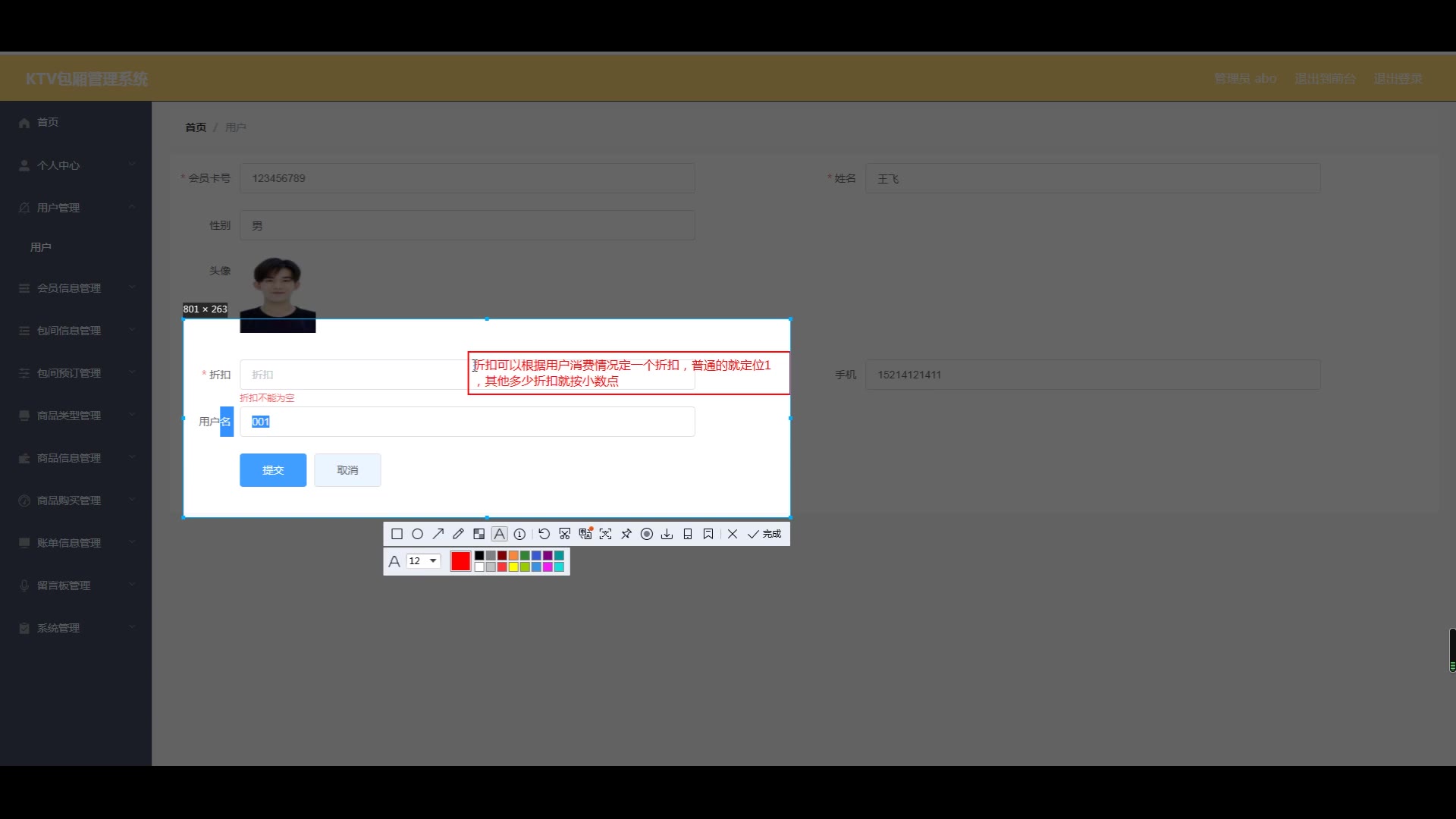Click the pin-to-screen icon
Image resolution: width=1456 pixels, height=819 pixels.
pyautogui.click(x=626, y=534)
